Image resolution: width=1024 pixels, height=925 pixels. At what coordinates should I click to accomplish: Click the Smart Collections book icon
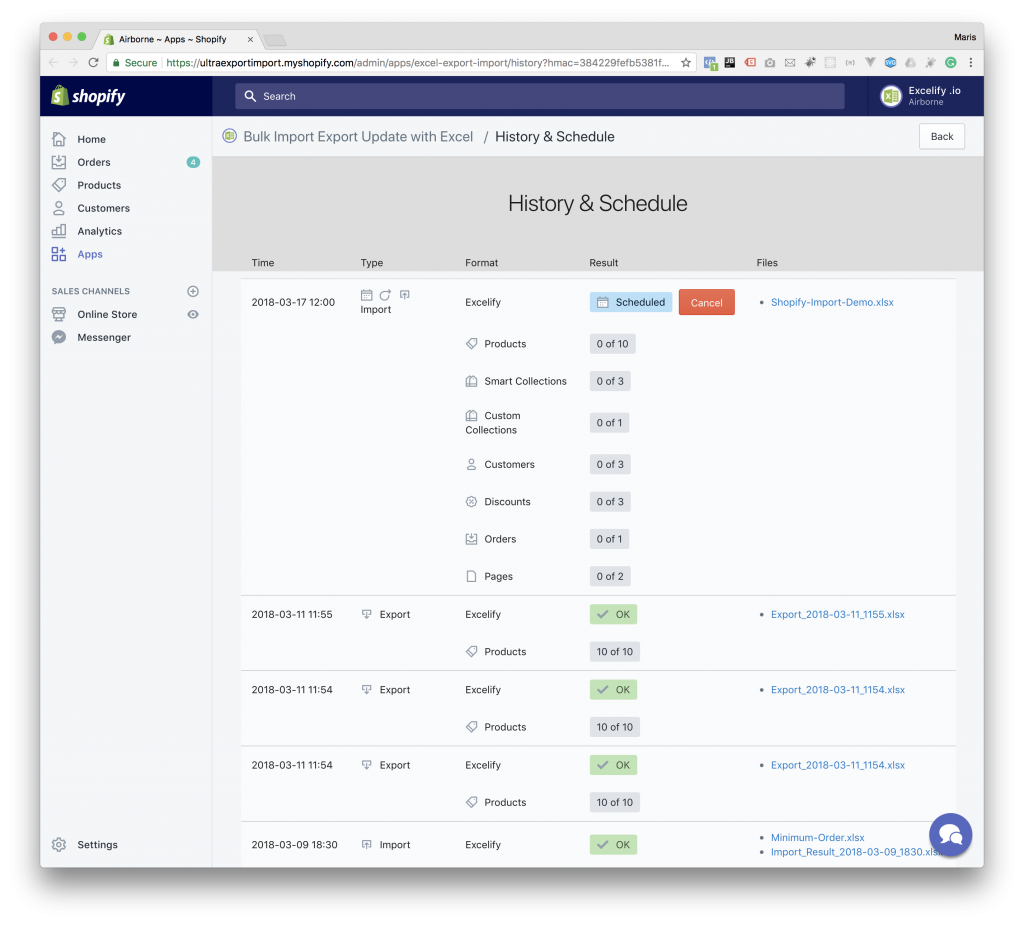470,381
